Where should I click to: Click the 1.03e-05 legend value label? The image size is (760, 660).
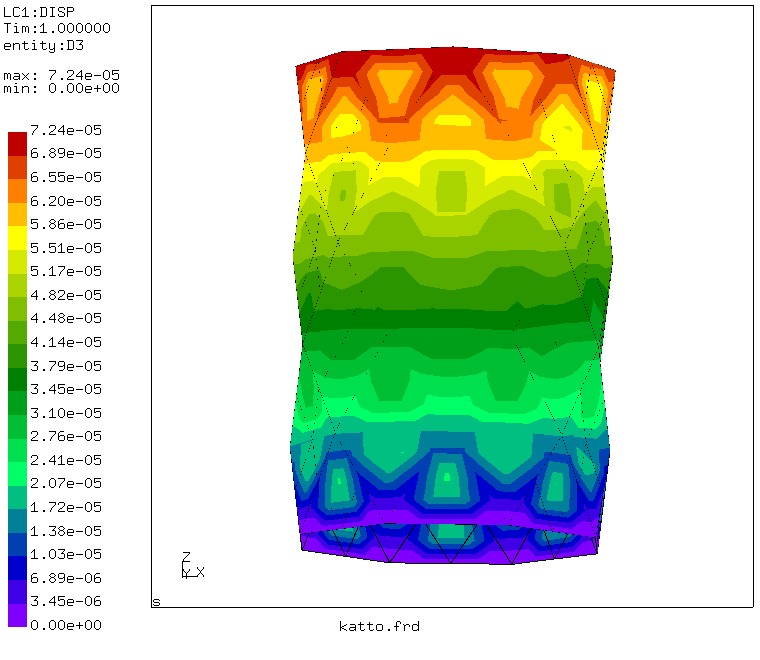[66, 554]
